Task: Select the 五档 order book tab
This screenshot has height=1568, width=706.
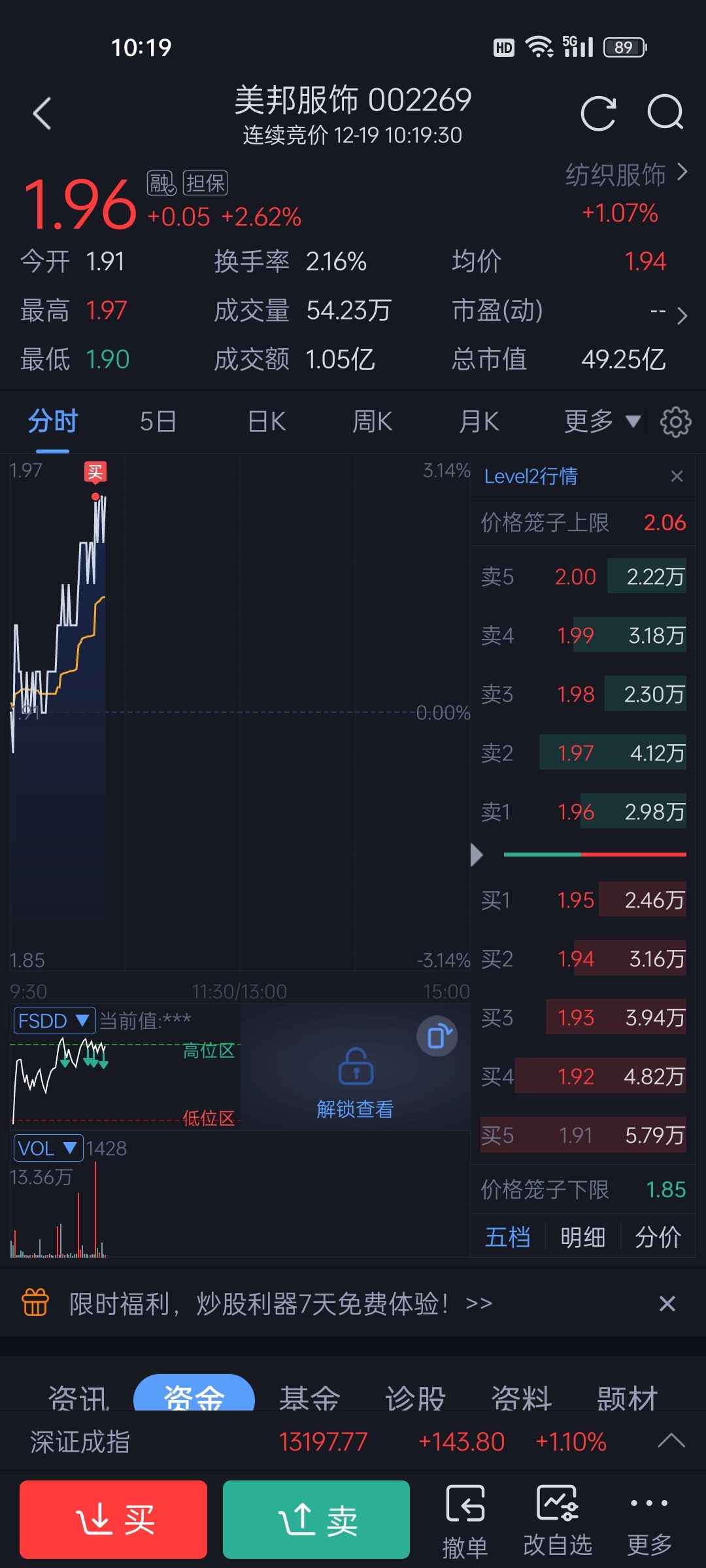Action: pos(508,1237)
